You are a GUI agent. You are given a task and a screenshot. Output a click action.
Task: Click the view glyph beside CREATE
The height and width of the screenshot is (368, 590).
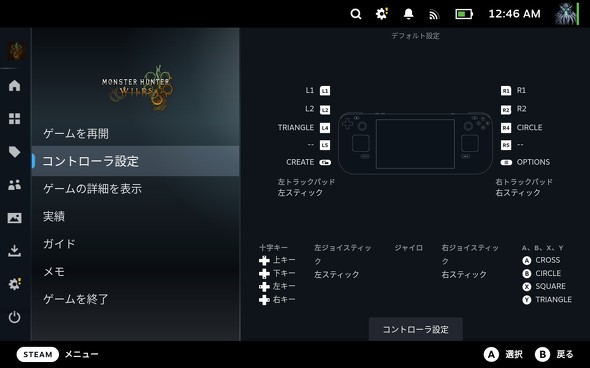[x=325, y=163]
